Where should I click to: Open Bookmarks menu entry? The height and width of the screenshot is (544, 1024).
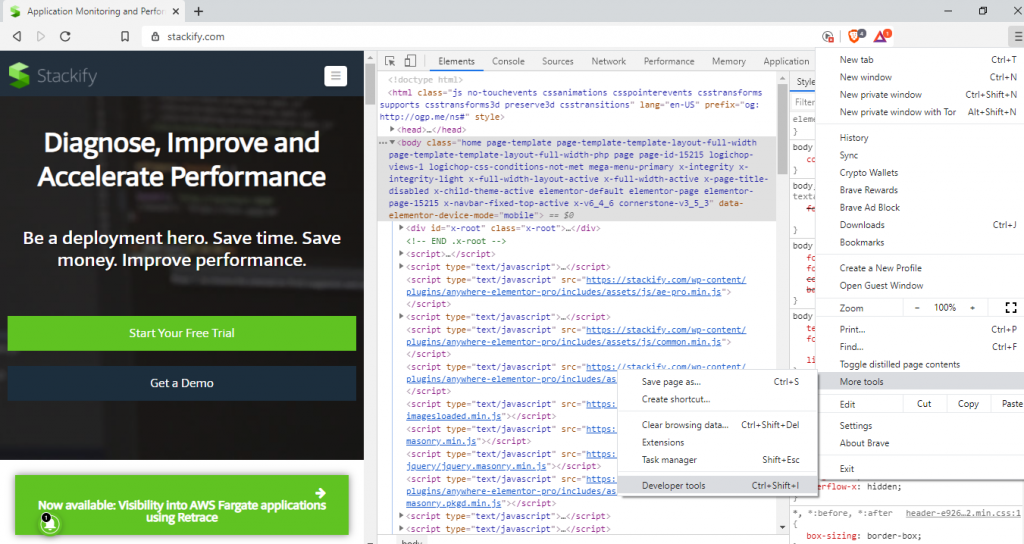pos(920,242)
